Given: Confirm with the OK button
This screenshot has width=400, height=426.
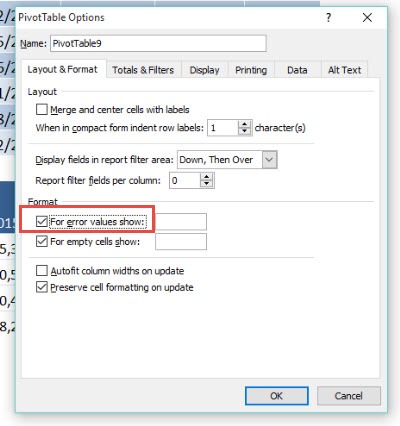Looking at the screenshot, I should pos(277,396).
